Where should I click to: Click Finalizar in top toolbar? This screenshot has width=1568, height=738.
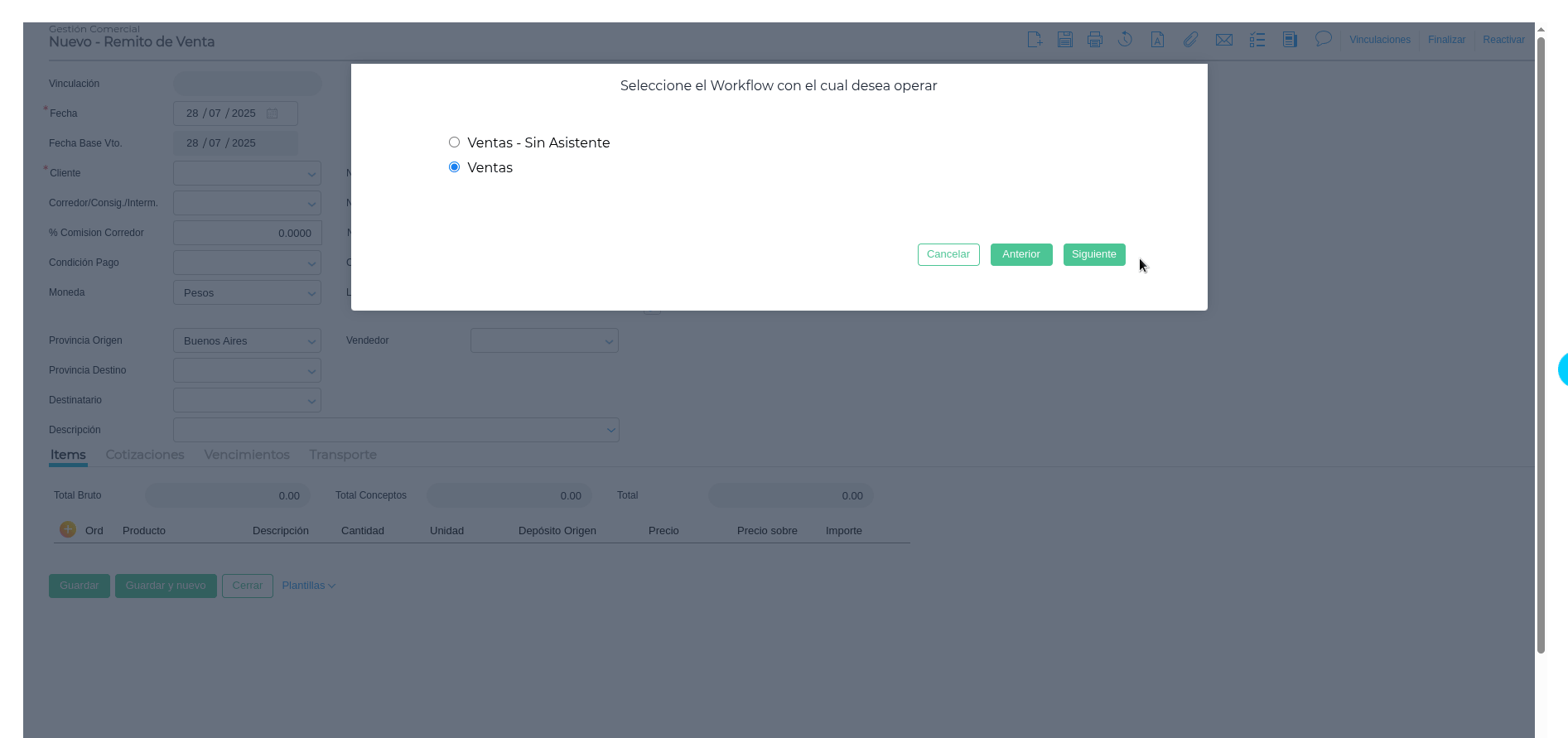[1447, 40]
